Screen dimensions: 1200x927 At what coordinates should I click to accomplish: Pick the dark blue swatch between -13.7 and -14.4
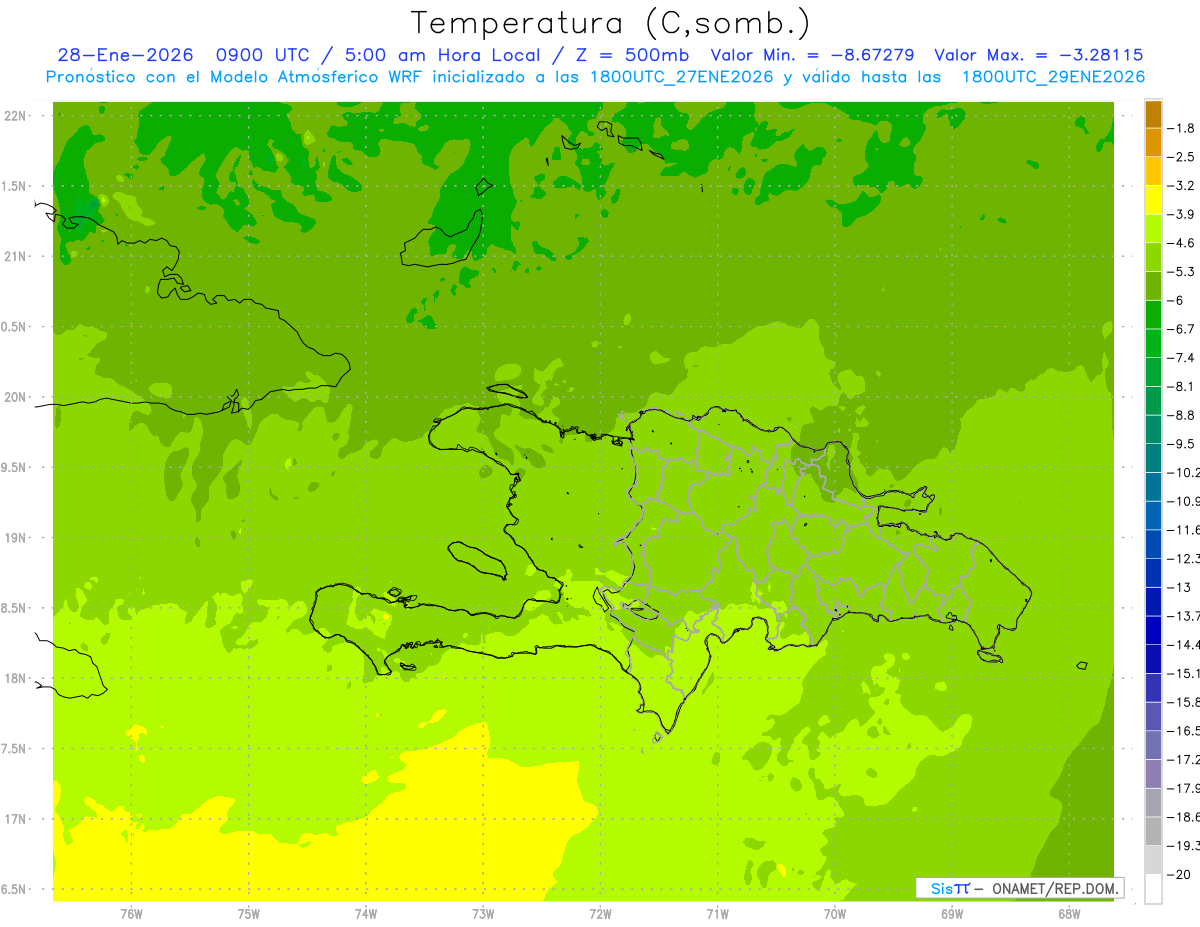1153,630
